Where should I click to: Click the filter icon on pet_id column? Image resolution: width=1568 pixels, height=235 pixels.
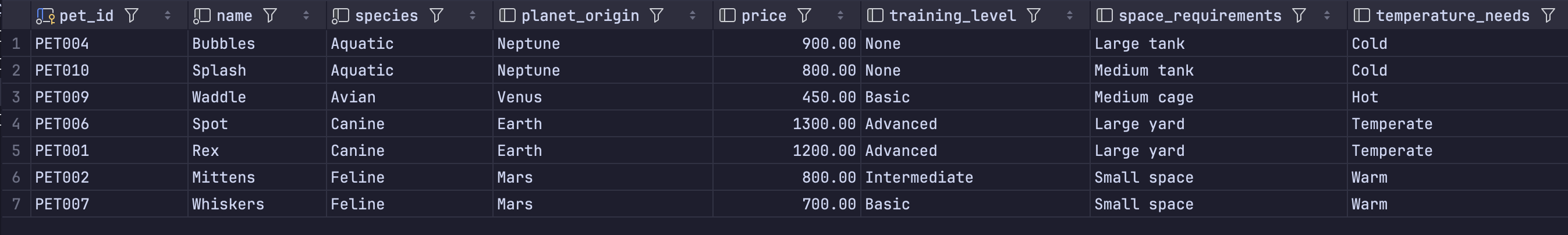point(132,16)
